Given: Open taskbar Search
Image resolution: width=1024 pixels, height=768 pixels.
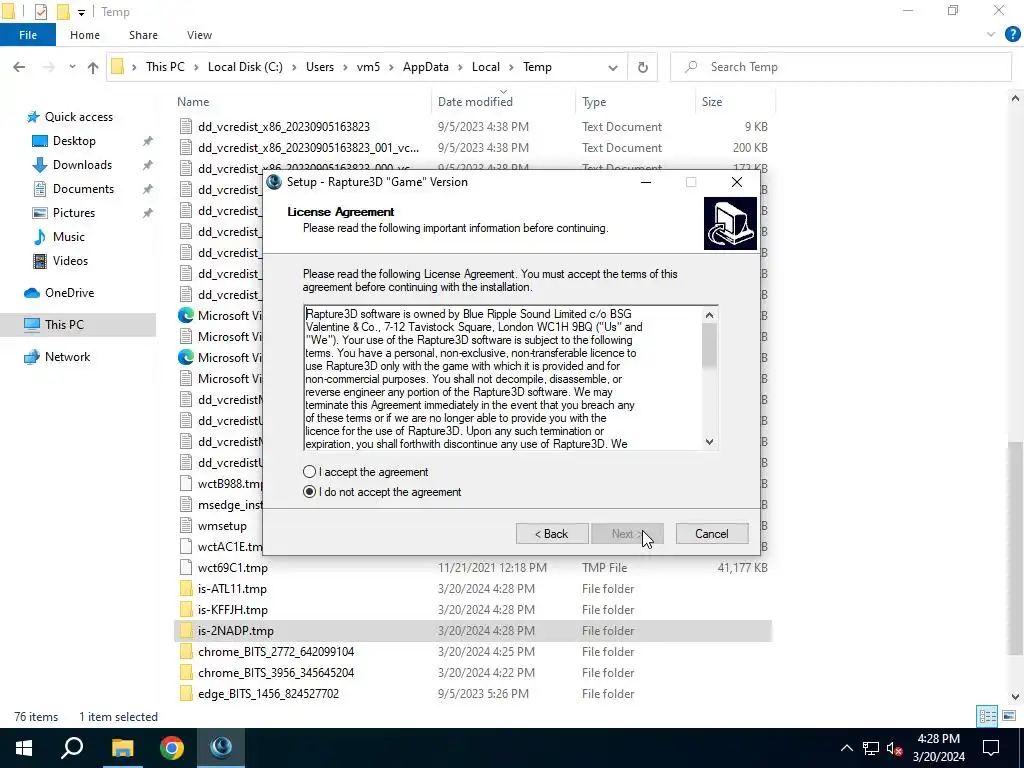Looking at the screenshot, I should click(x=72, y=748).
